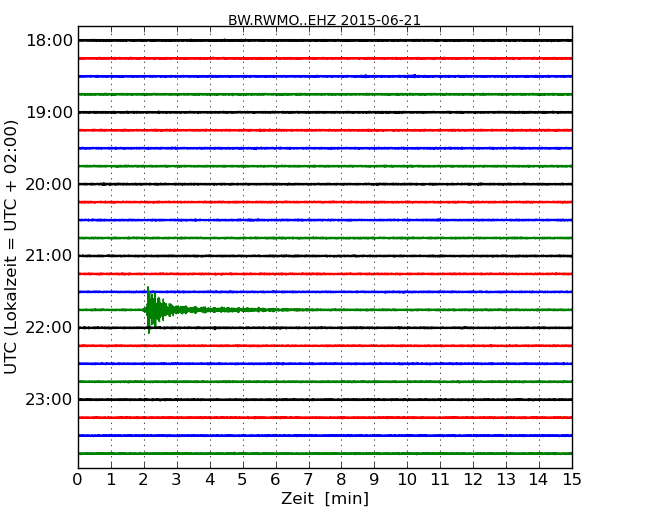Screen dimensions: 650x520
Task: Click the x-axis tick label 12
Action: [473, 479]
